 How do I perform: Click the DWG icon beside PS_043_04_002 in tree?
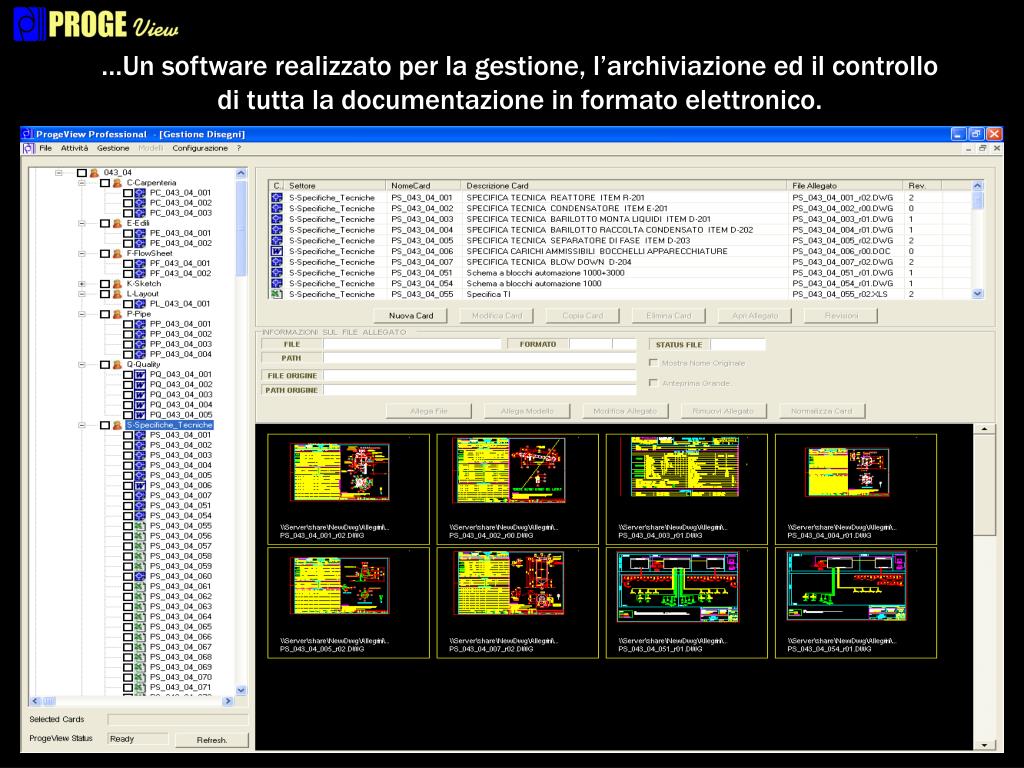pos(140,445)
